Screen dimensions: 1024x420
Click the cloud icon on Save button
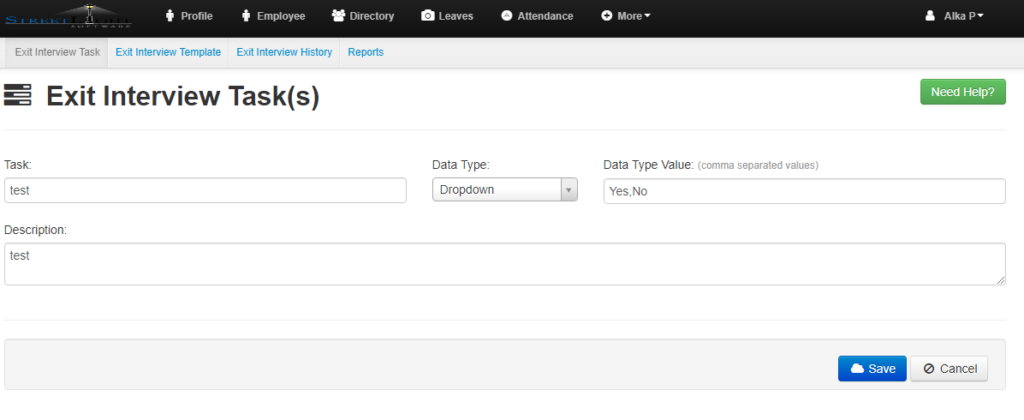point(857,368)
